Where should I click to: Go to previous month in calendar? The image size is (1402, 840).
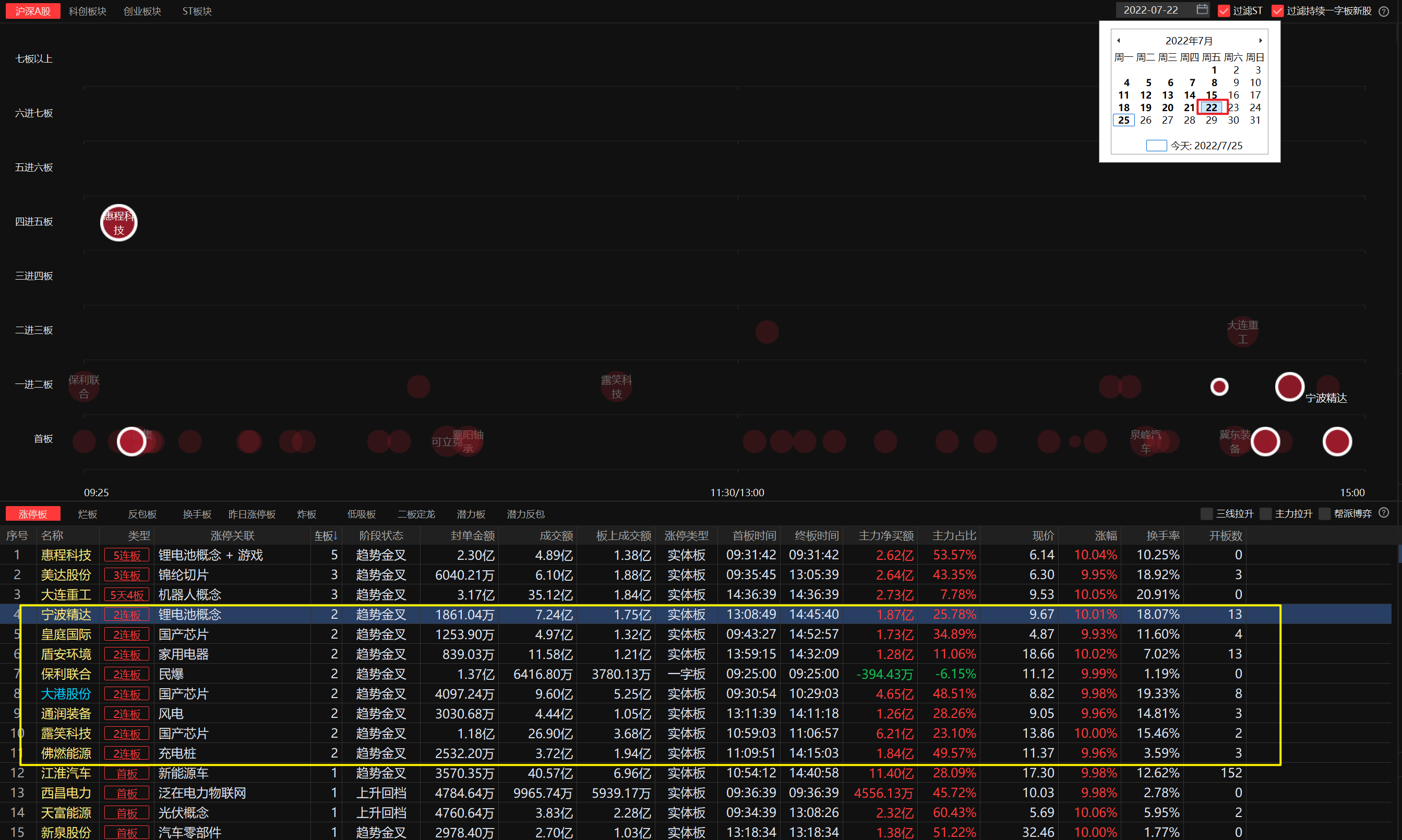(1119, 41)
